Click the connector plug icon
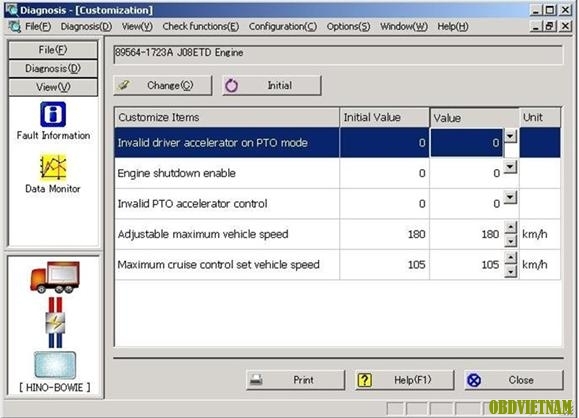The width and height of the screenshot is (579, 418). [x=55, y=323]
